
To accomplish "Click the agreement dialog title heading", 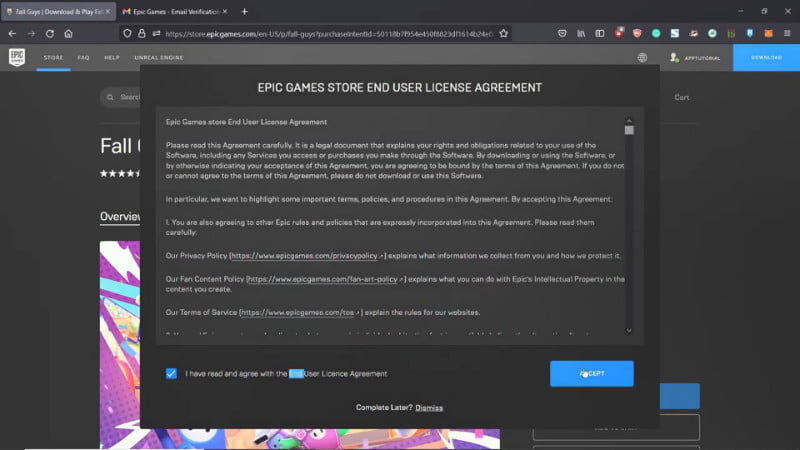I will coord(399,88).
